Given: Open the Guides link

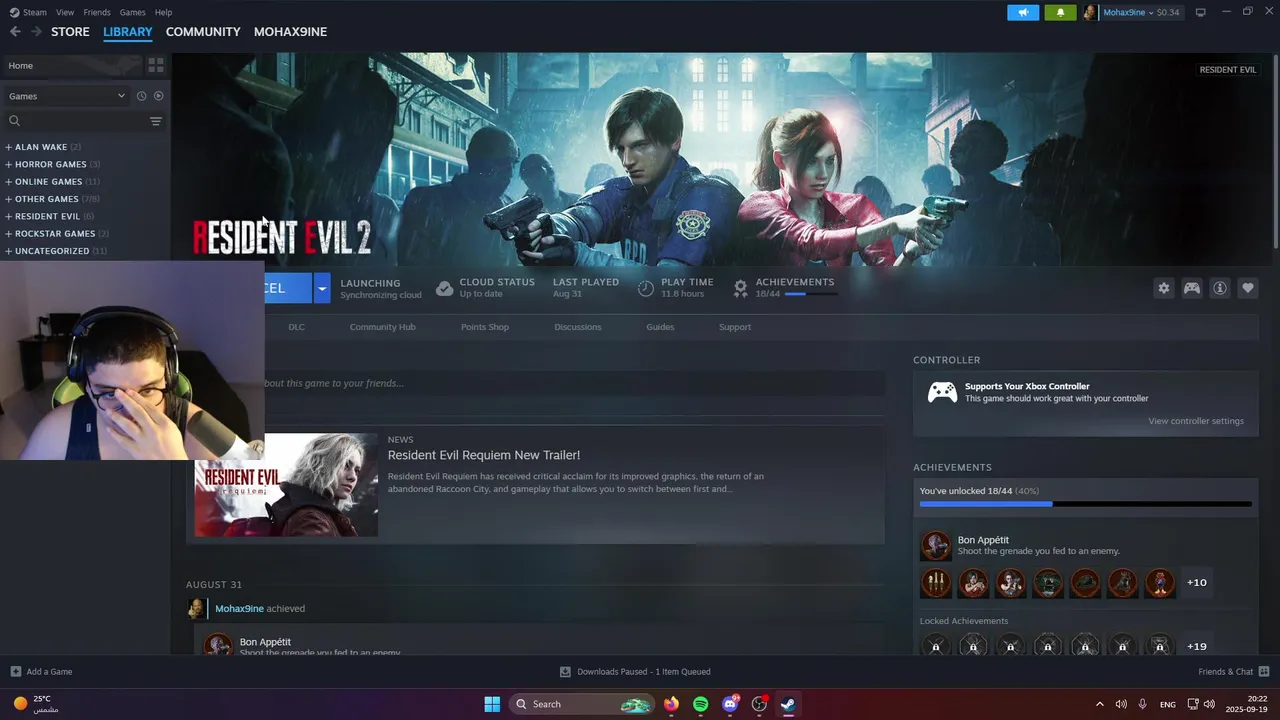Looking at the screenshot, I should (x=660, y=327).
